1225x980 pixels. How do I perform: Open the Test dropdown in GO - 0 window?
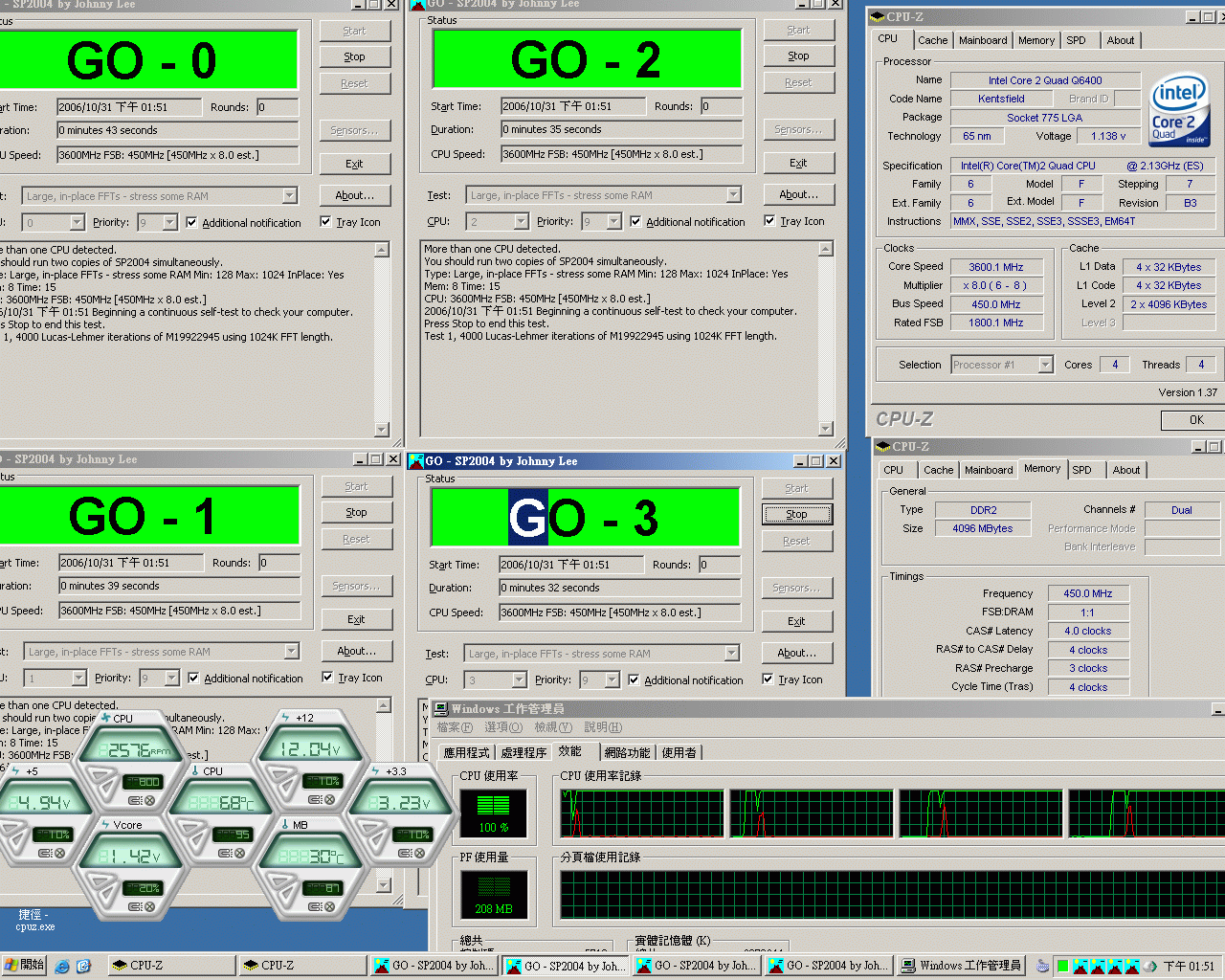pyautogui.click(x=289, y=196)
